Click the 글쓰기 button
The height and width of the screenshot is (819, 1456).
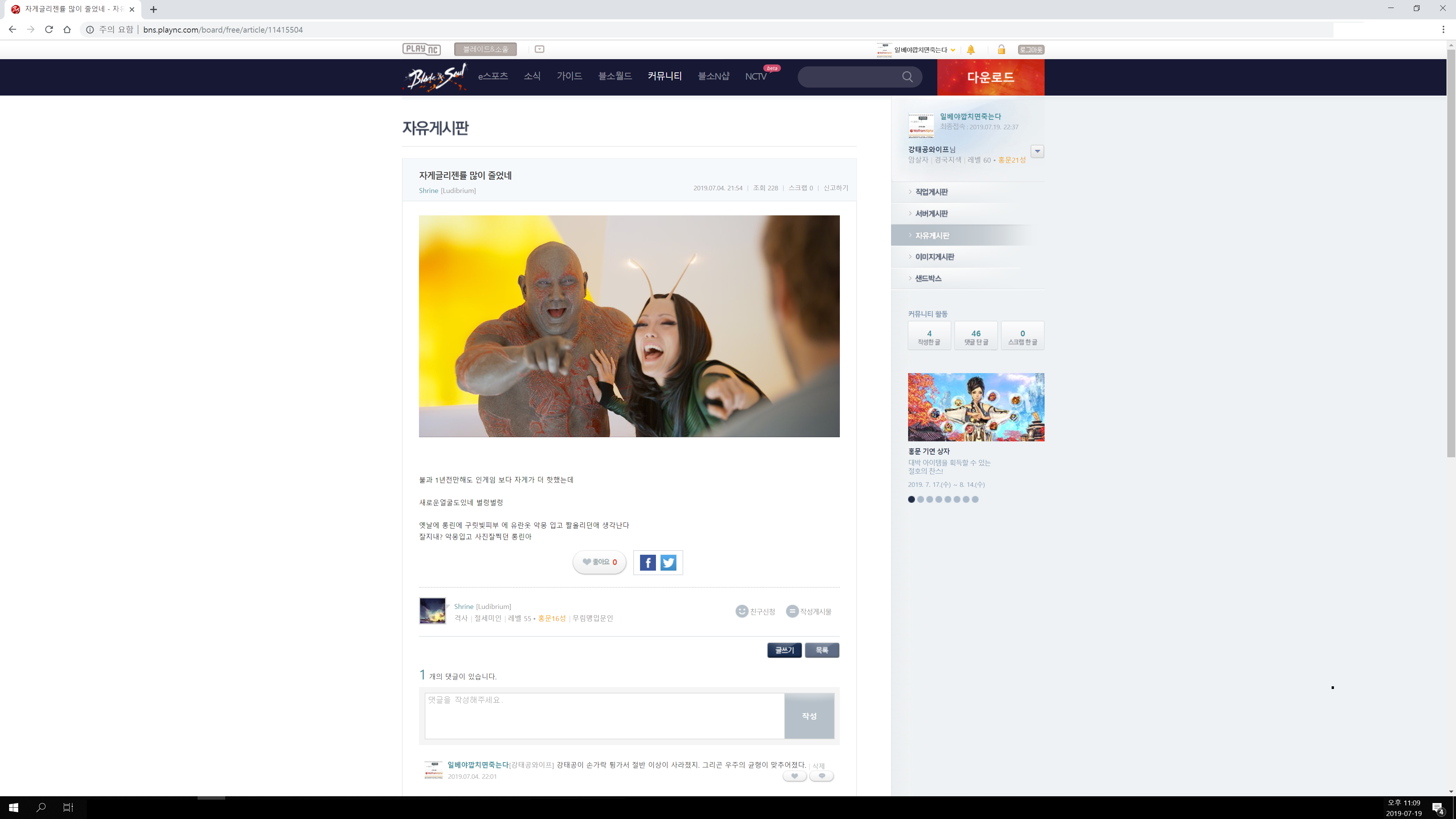(x=784, y=651)
